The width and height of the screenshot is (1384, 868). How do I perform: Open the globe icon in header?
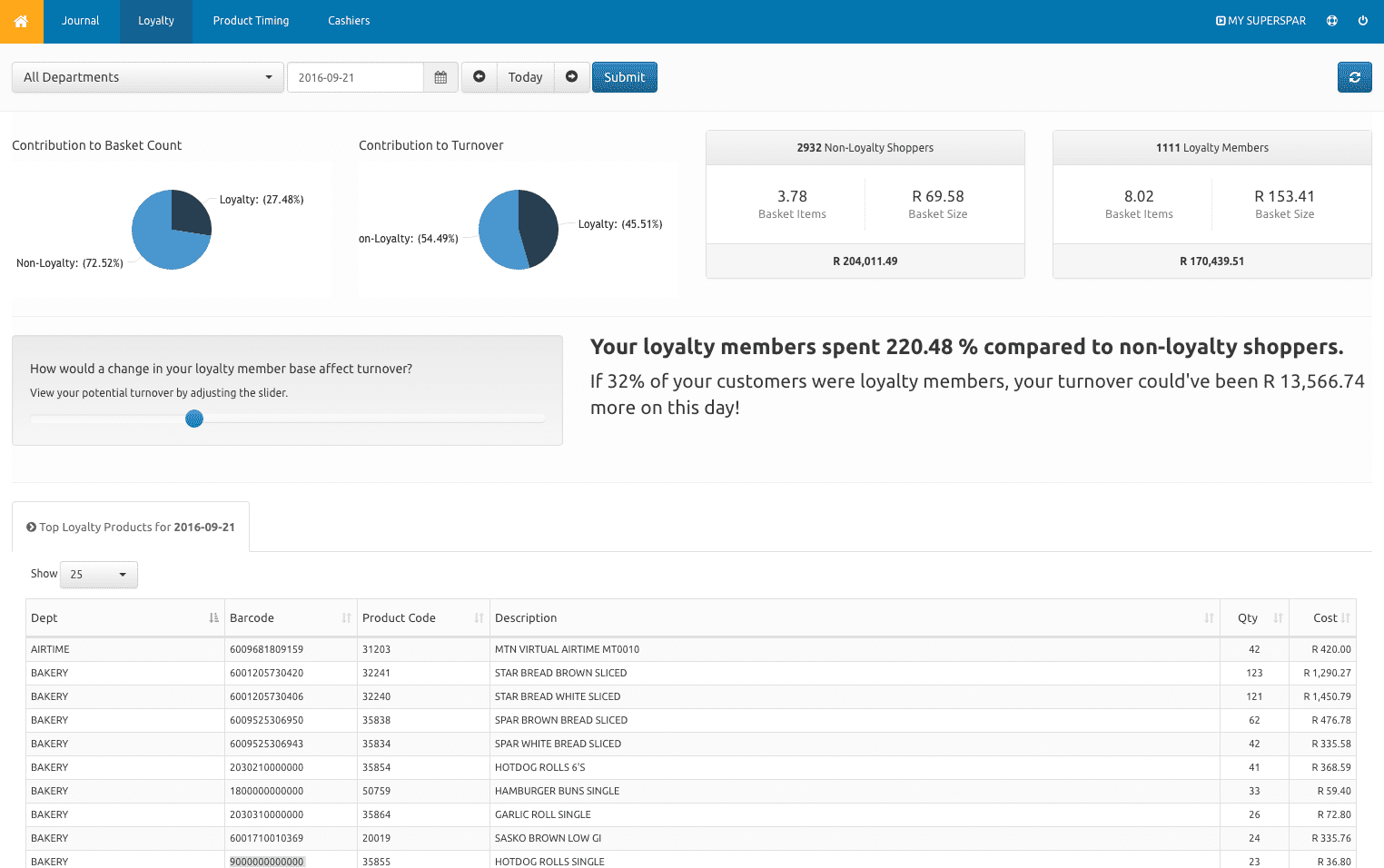click(1332, 21)
